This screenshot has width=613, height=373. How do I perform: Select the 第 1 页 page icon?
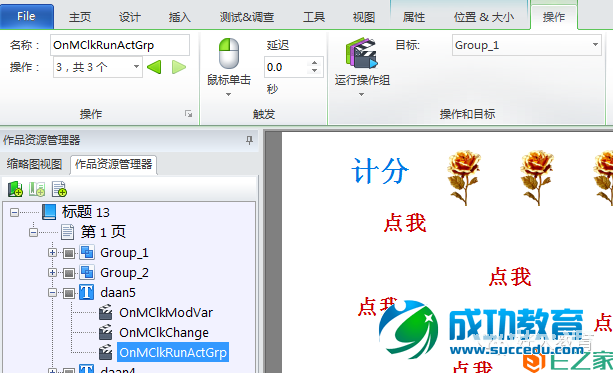tap(68, 232)
